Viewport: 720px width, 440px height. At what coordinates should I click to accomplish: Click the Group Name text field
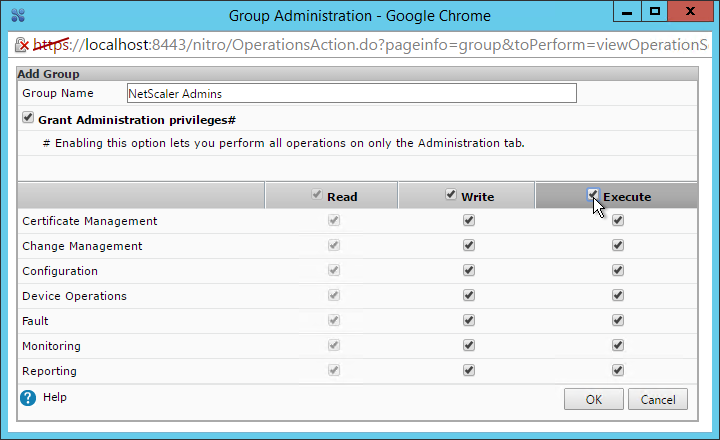pyautogui.click(x=352, y=93)
